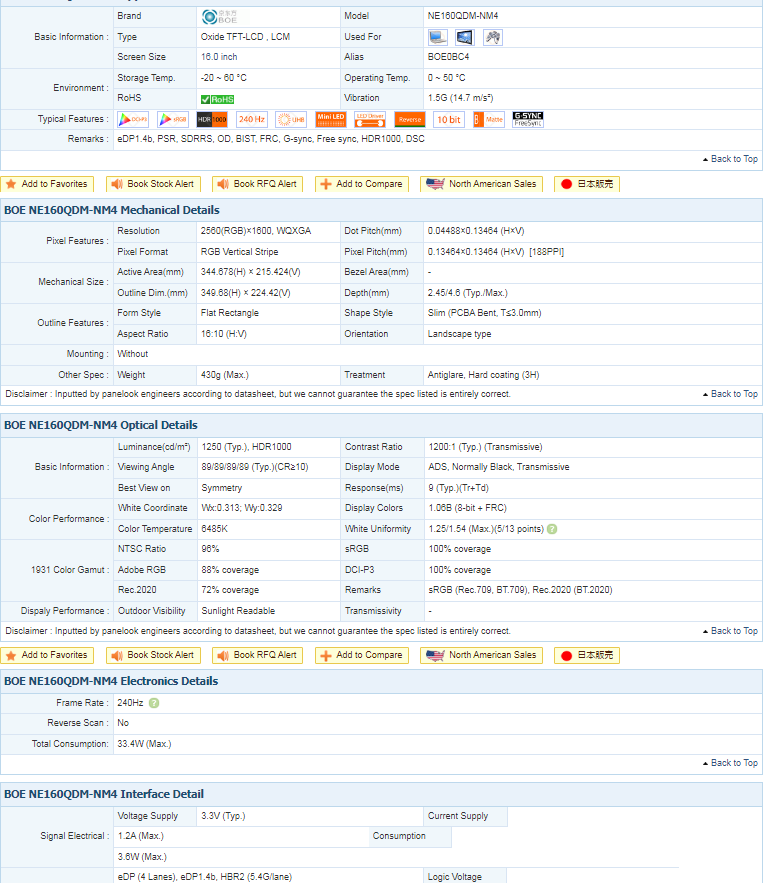Open help icon next to 240Hz Frame Rate

(154, 703)
